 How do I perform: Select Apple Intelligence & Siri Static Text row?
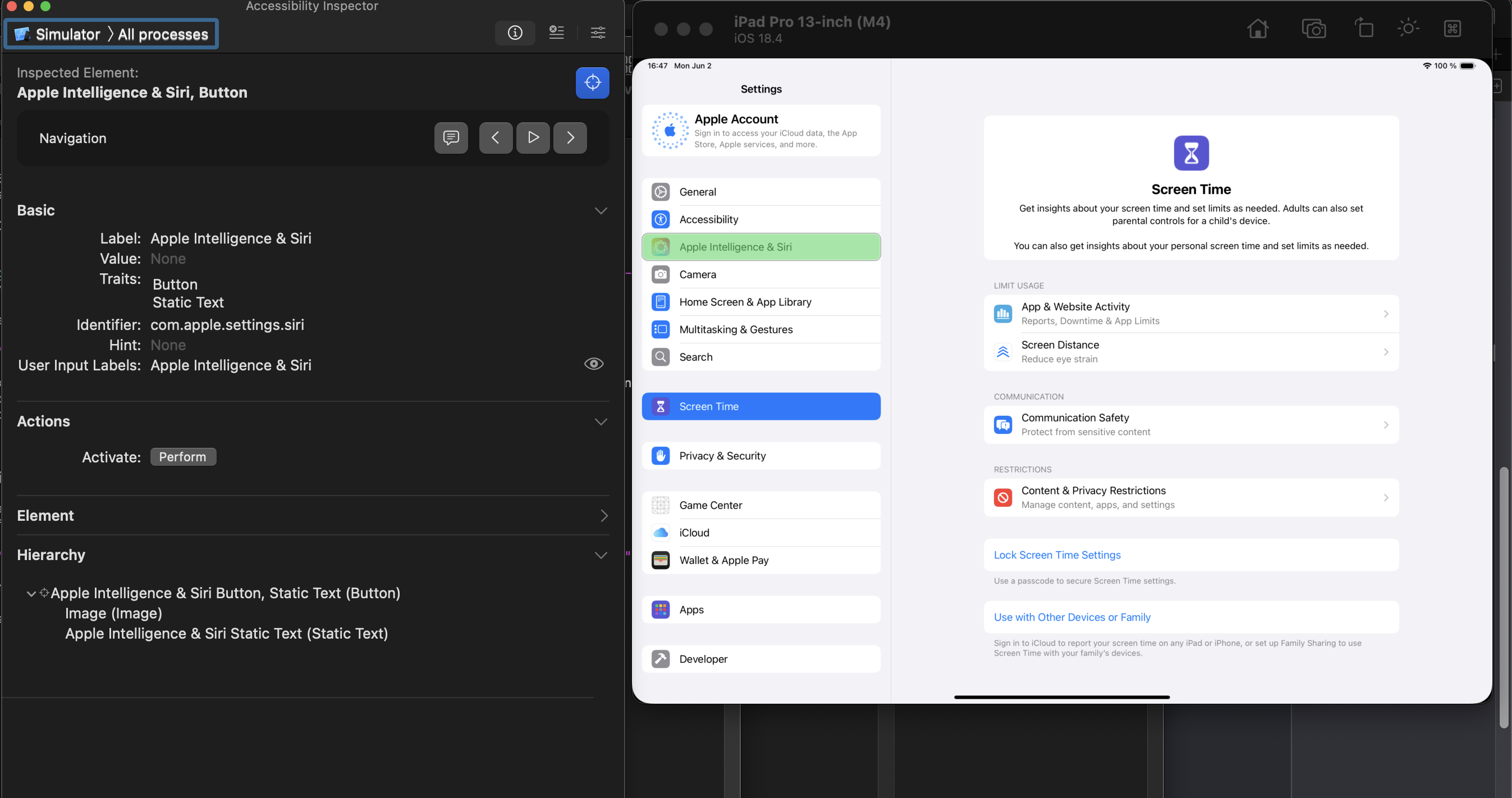[227, 634]
